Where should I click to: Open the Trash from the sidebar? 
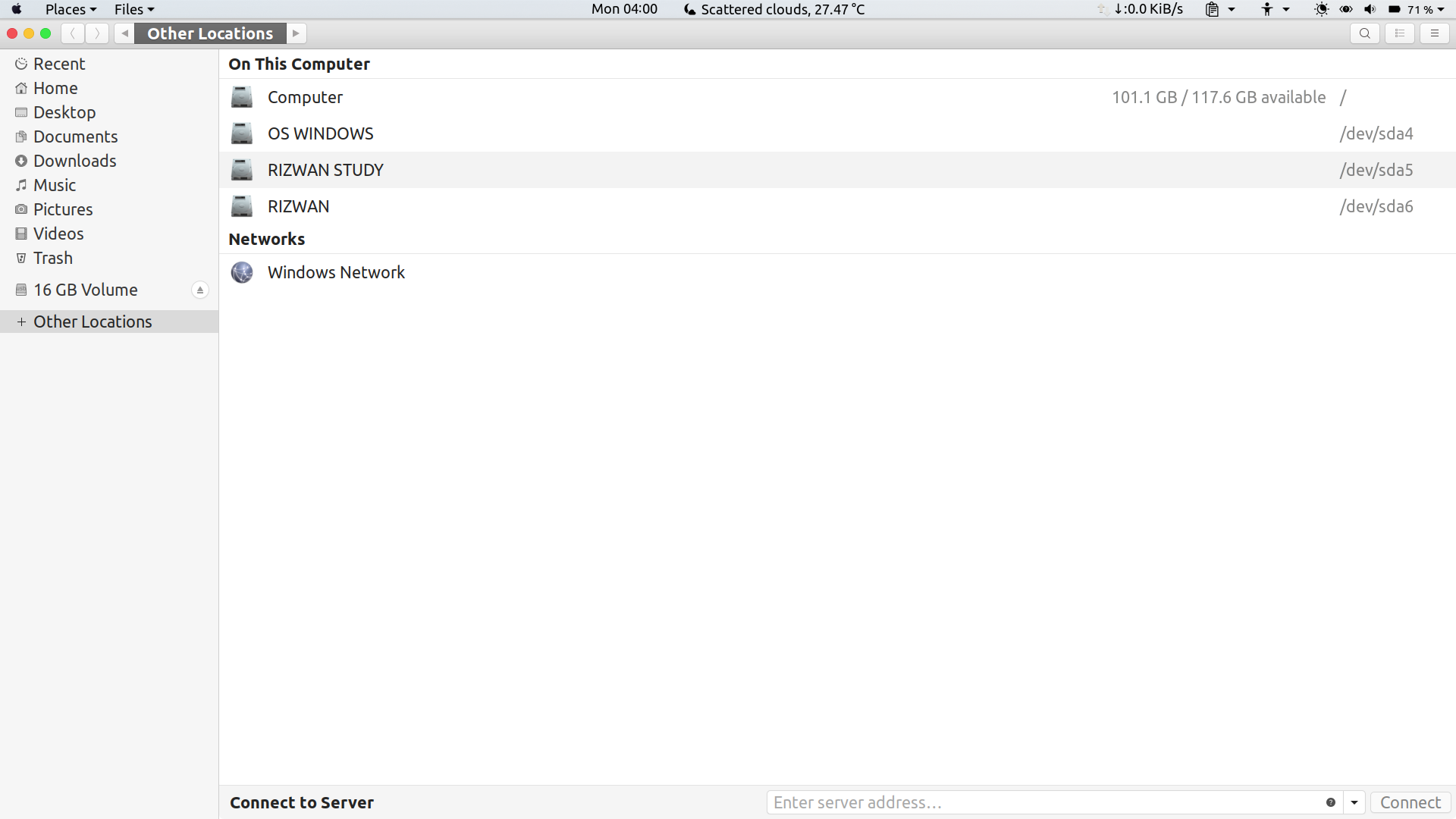[x=53, y=258]
